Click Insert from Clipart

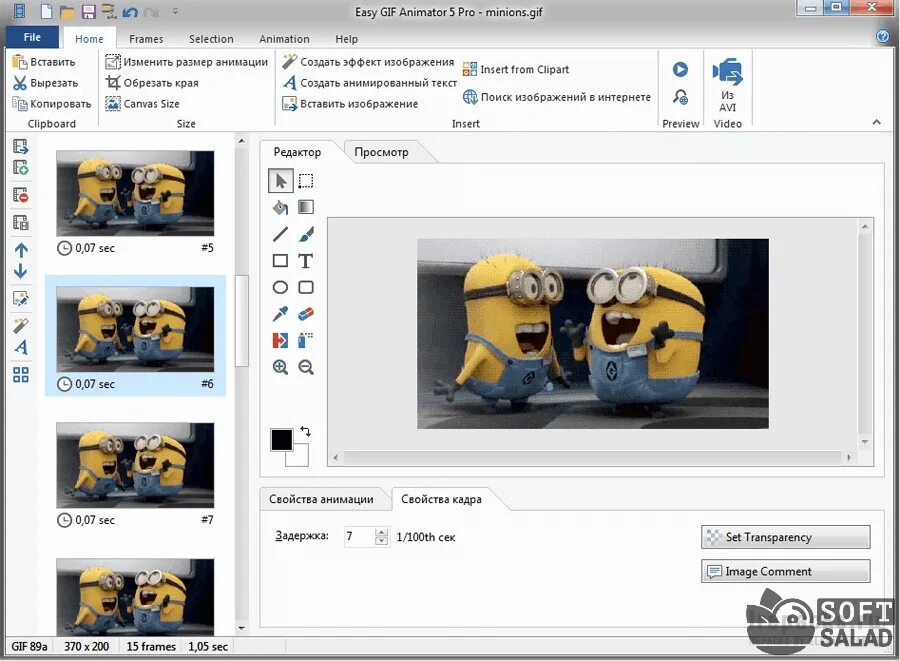pyautogui.click(x=516, y=69)
